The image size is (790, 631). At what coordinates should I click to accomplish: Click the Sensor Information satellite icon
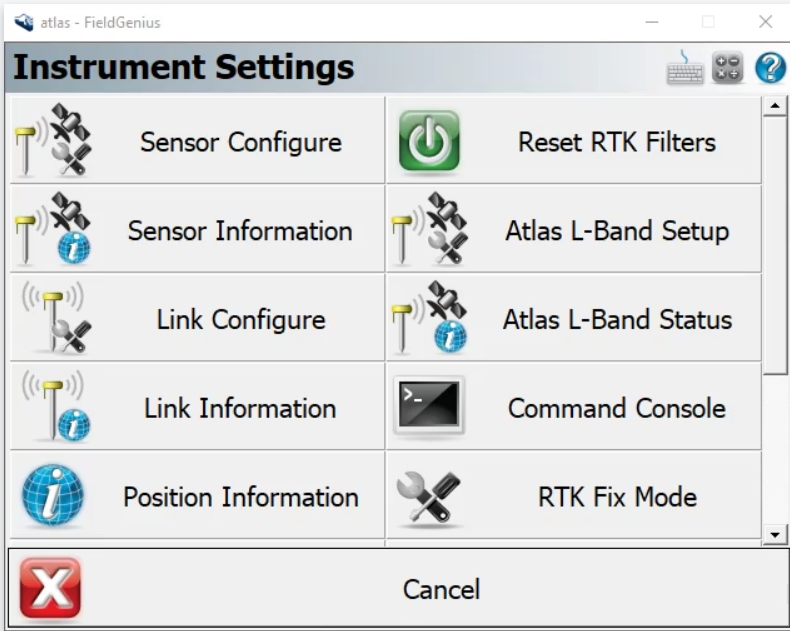[x=54, y=229]
